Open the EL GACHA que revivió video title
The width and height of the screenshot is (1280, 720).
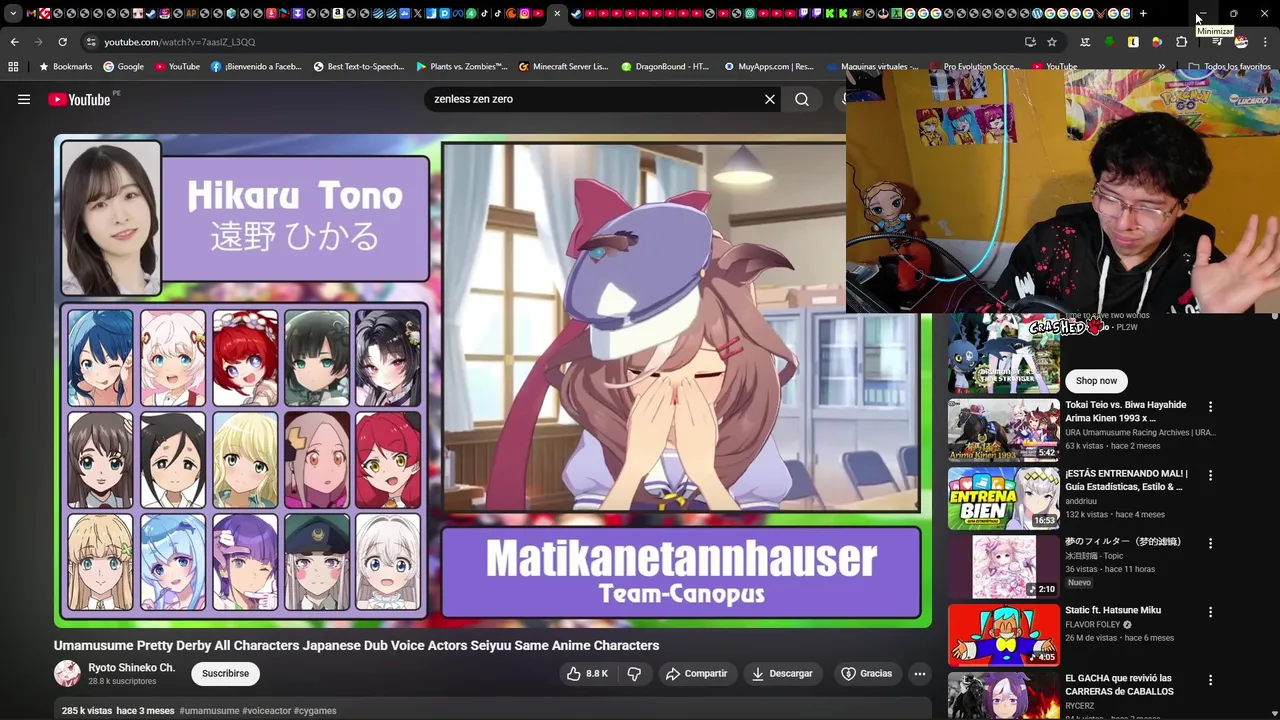click(1119, 685)
